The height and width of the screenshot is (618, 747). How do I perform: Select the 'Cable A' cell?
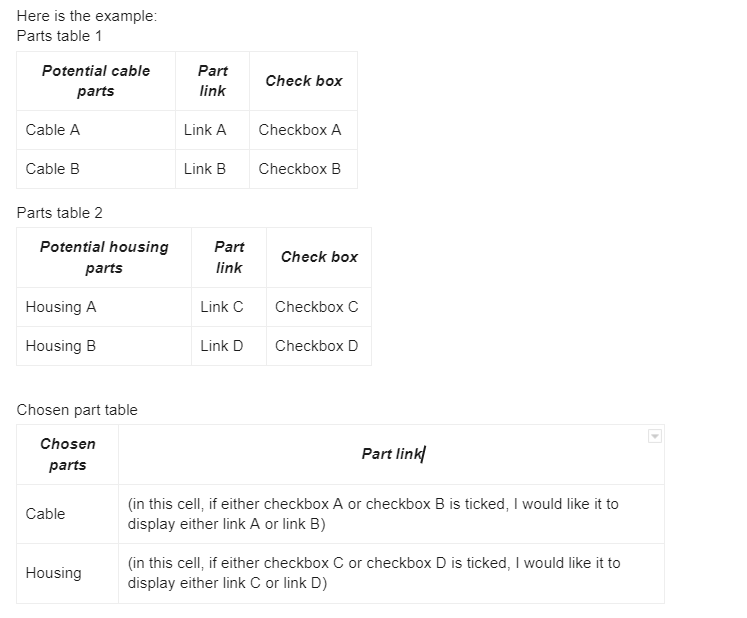96,130
